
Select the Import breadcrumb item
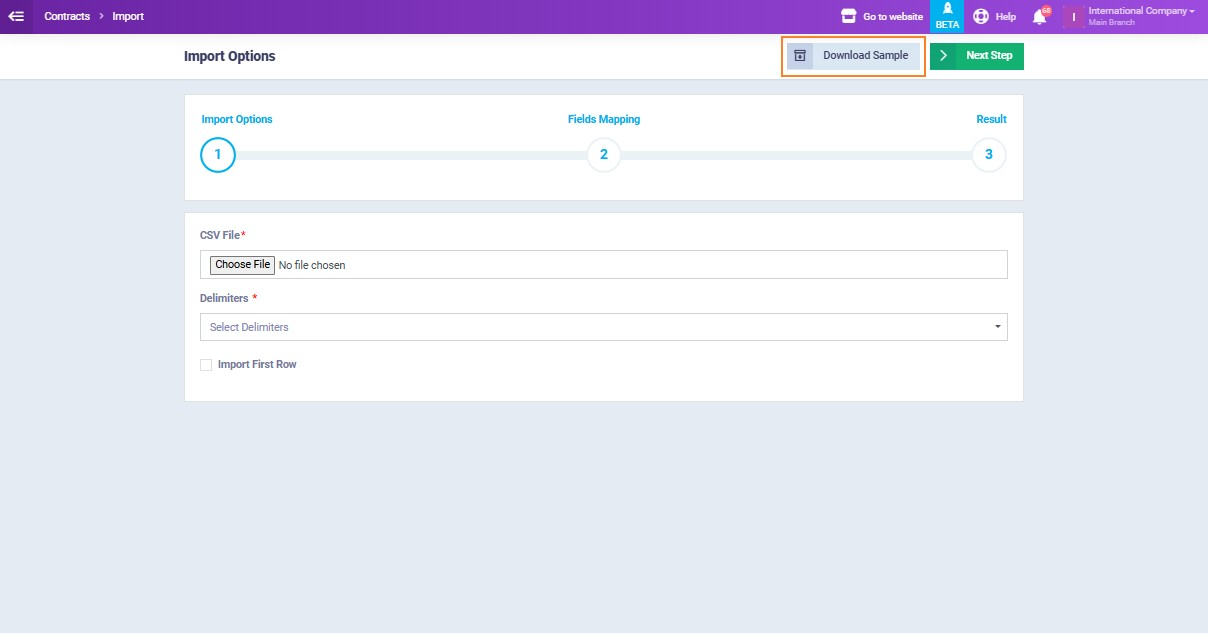pos(128,16)
